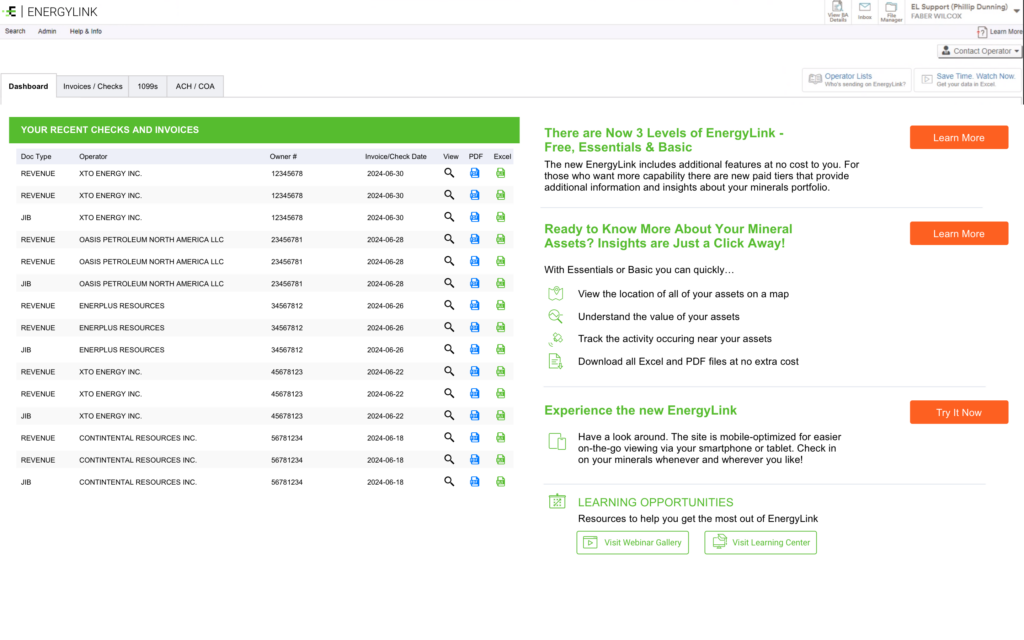
Task: Switch to the Invoices / Checks tab
Action: (93, 86)
